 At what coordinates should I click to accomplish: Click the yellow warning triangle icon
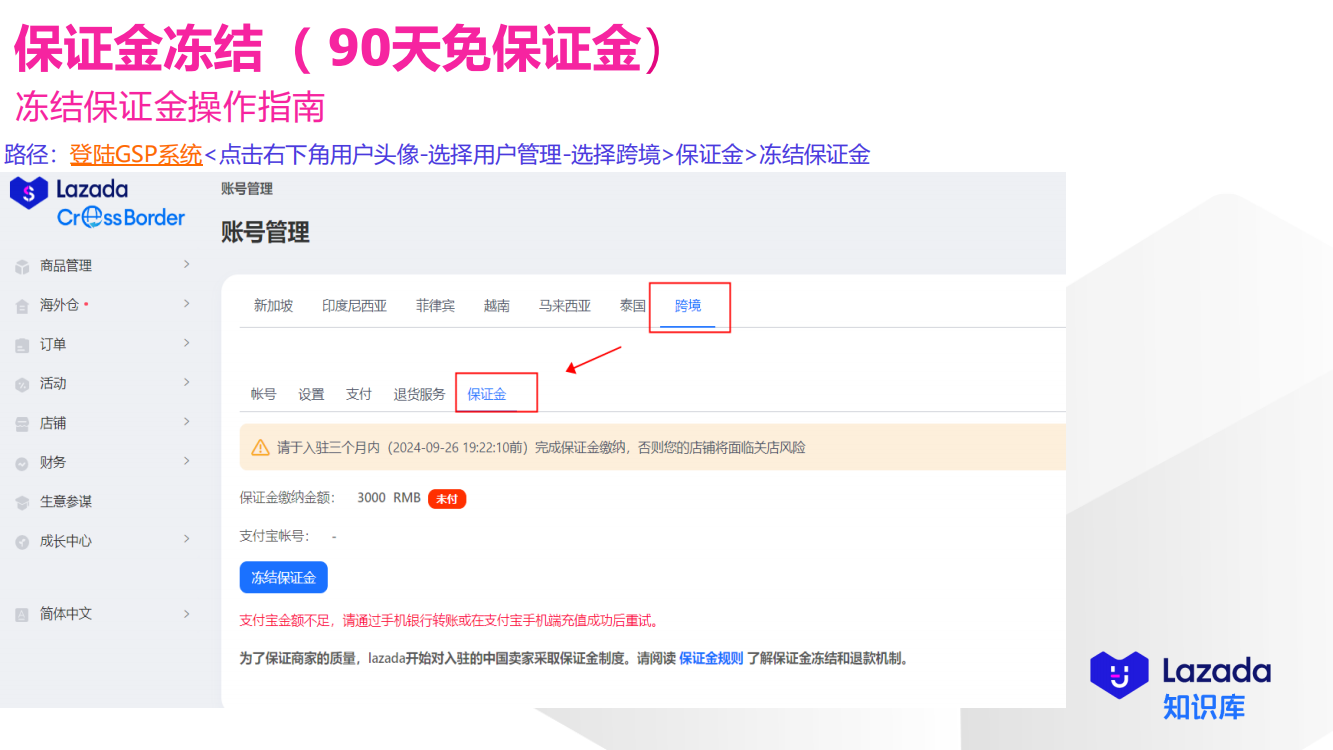point(260,447)
